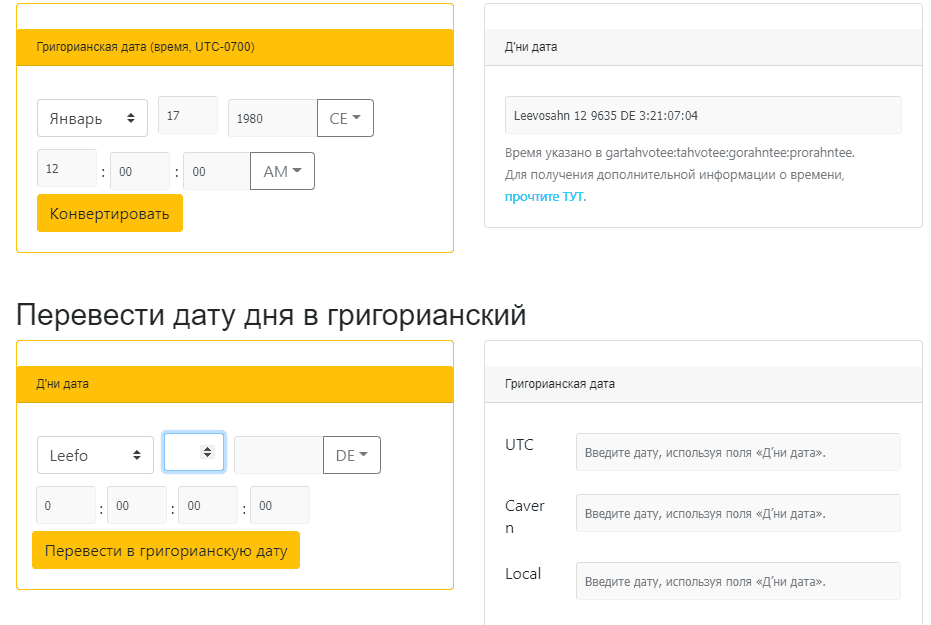The height and width of the screenshot is (625, 931).
Task: Open the CE era dropdown
Action: point(345,117)
